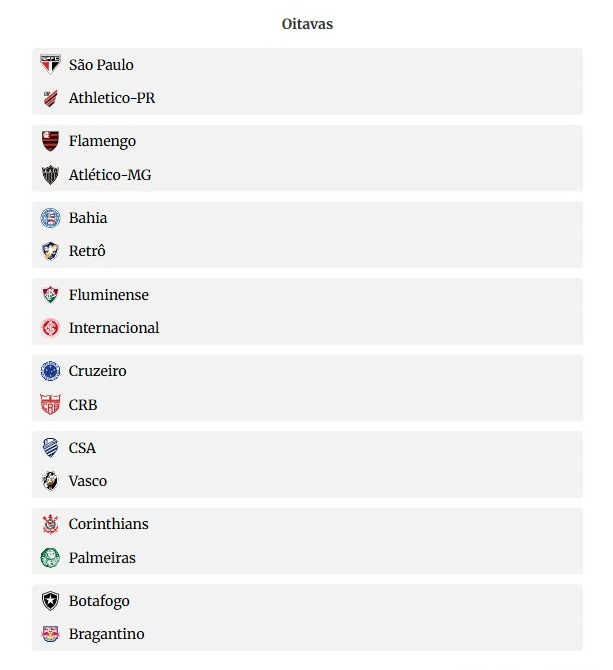Click the São Paulo club crest
Screen dimensions: 613x670
pyautogui.click(x=50, y=65)
